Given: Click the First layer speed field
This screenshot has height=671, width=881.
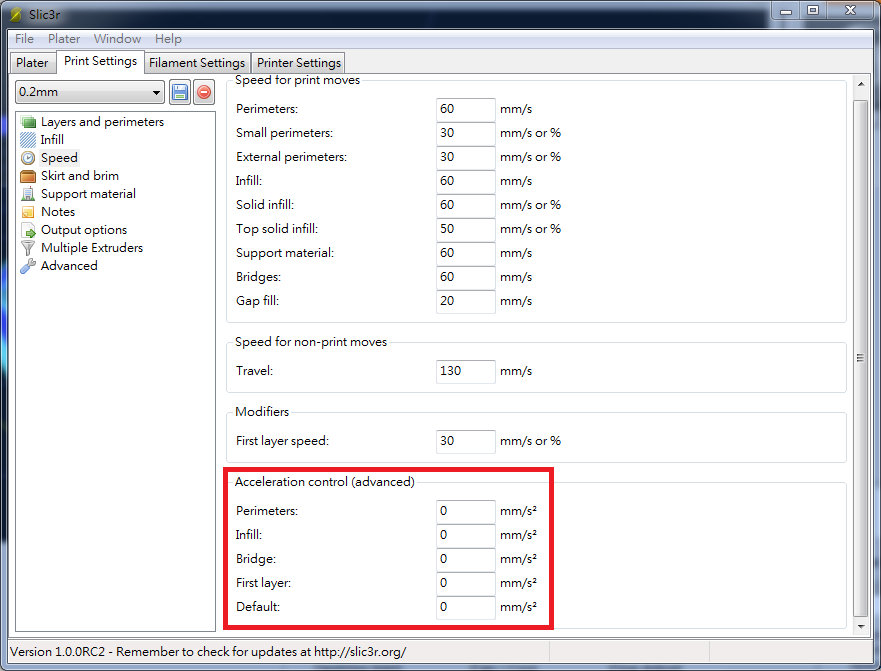Looking at the screenshot, I should pos(465,441).
